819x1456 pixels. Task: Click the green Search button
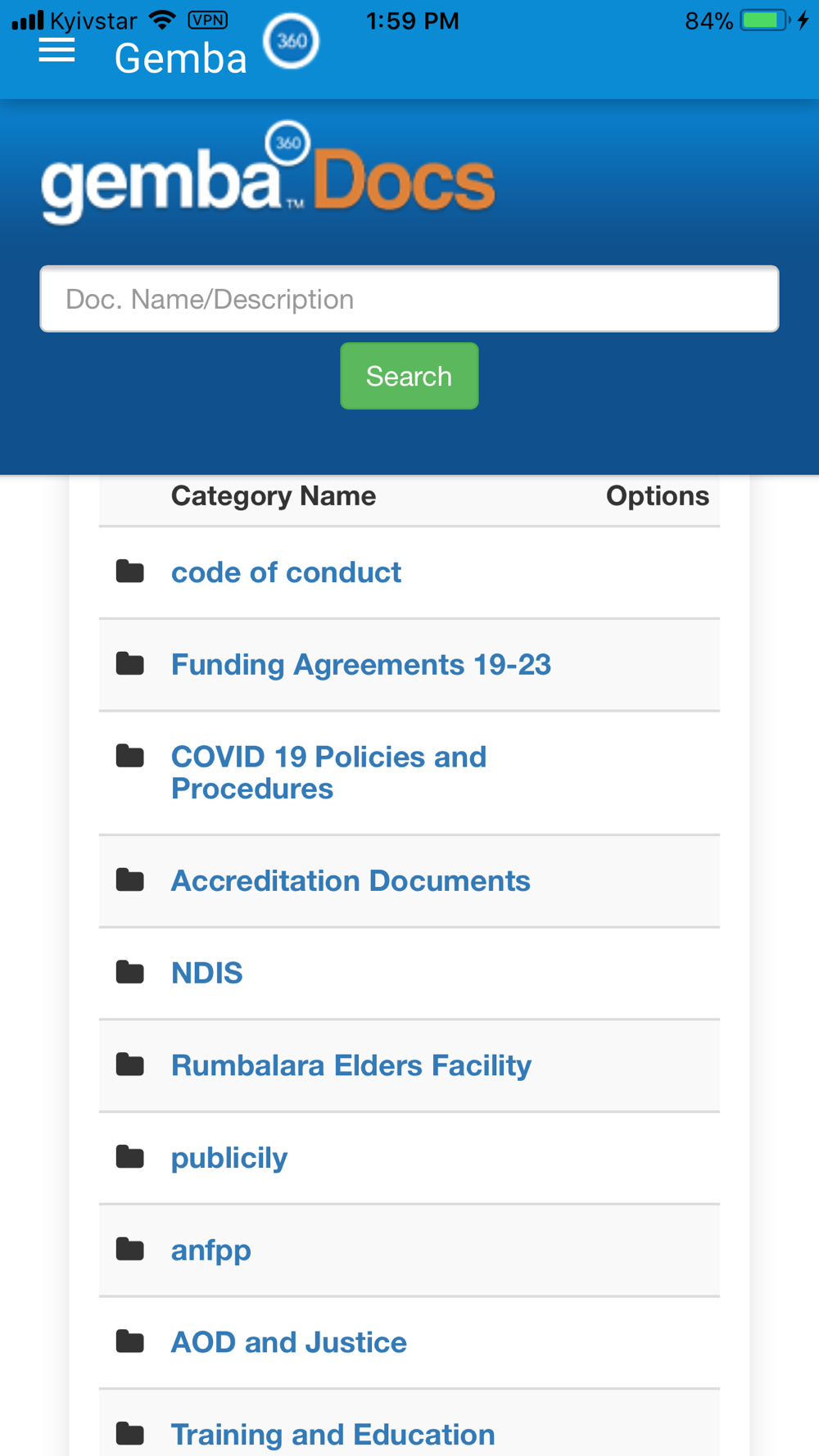tap(409, 376)
